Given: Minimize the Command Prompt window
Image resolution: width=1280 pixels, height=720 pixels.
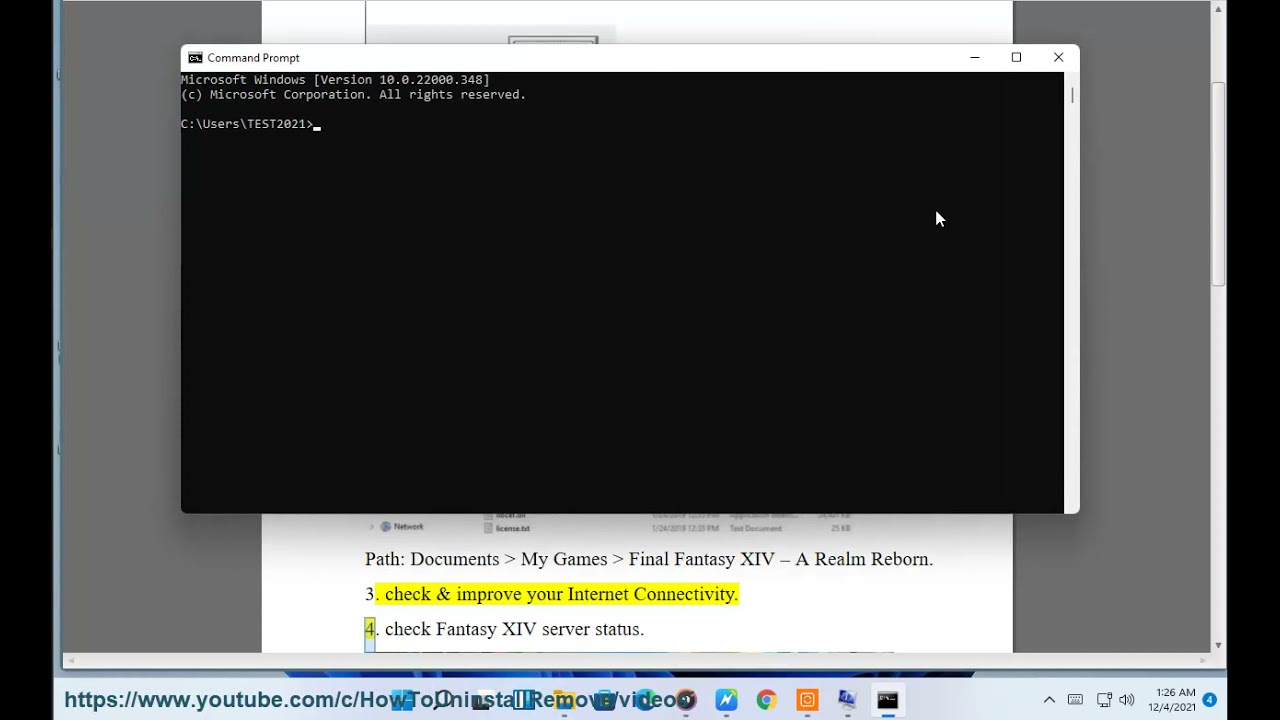Looking at the screenshot, I should point(975,58).
